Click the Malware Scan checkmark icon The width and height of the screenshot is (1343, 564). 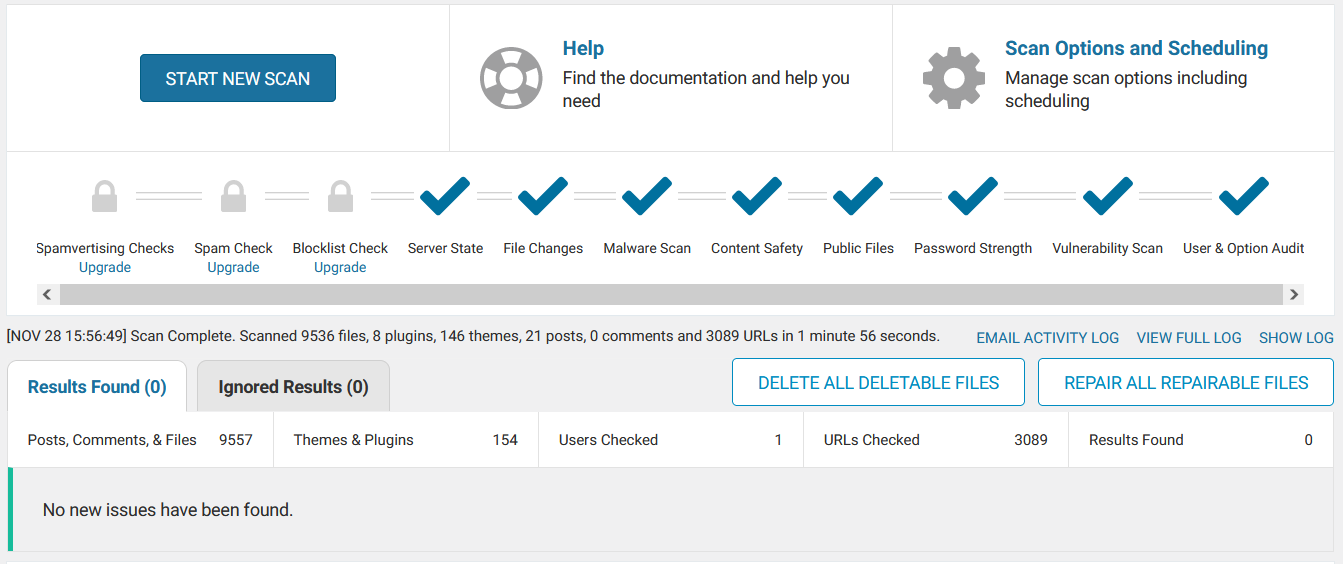647,196
